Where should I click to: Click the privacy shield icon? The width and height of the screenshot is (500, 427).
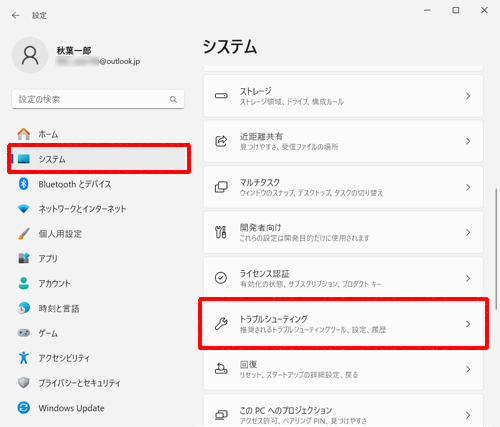(24, 383)
